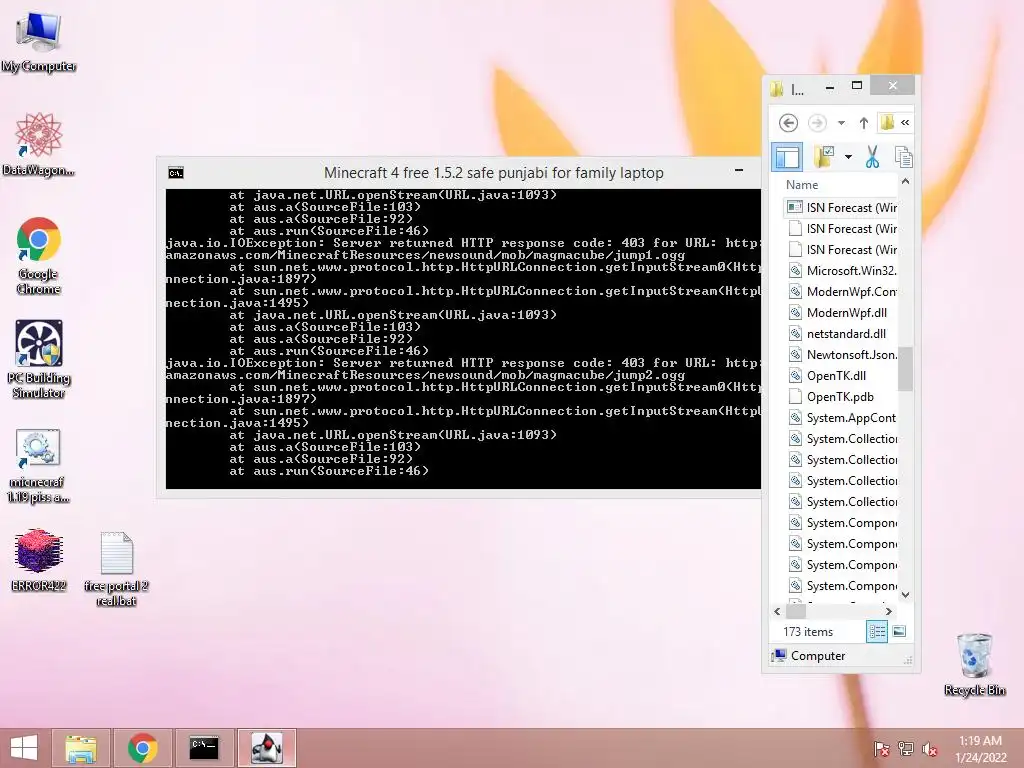Click the vertical scrollbar up arrow in Explorer

coord(905,182)
